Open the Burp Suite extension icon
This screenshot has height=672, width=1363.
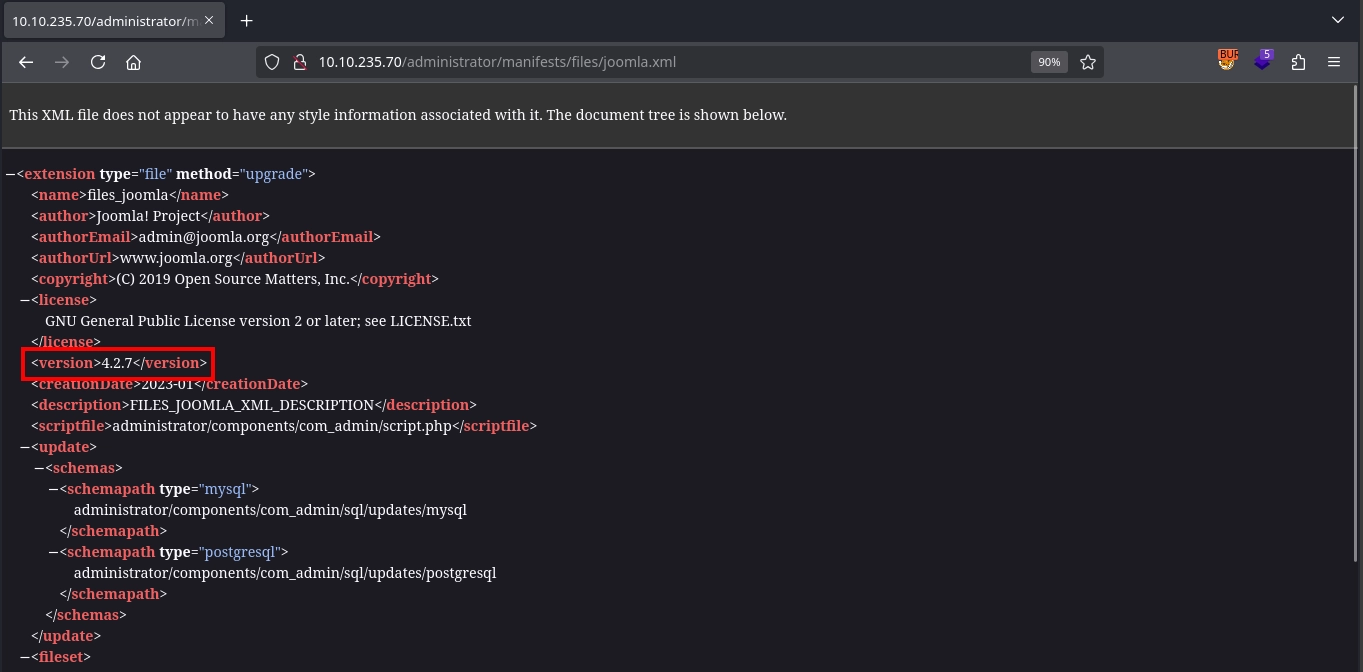coord(1227,61)
